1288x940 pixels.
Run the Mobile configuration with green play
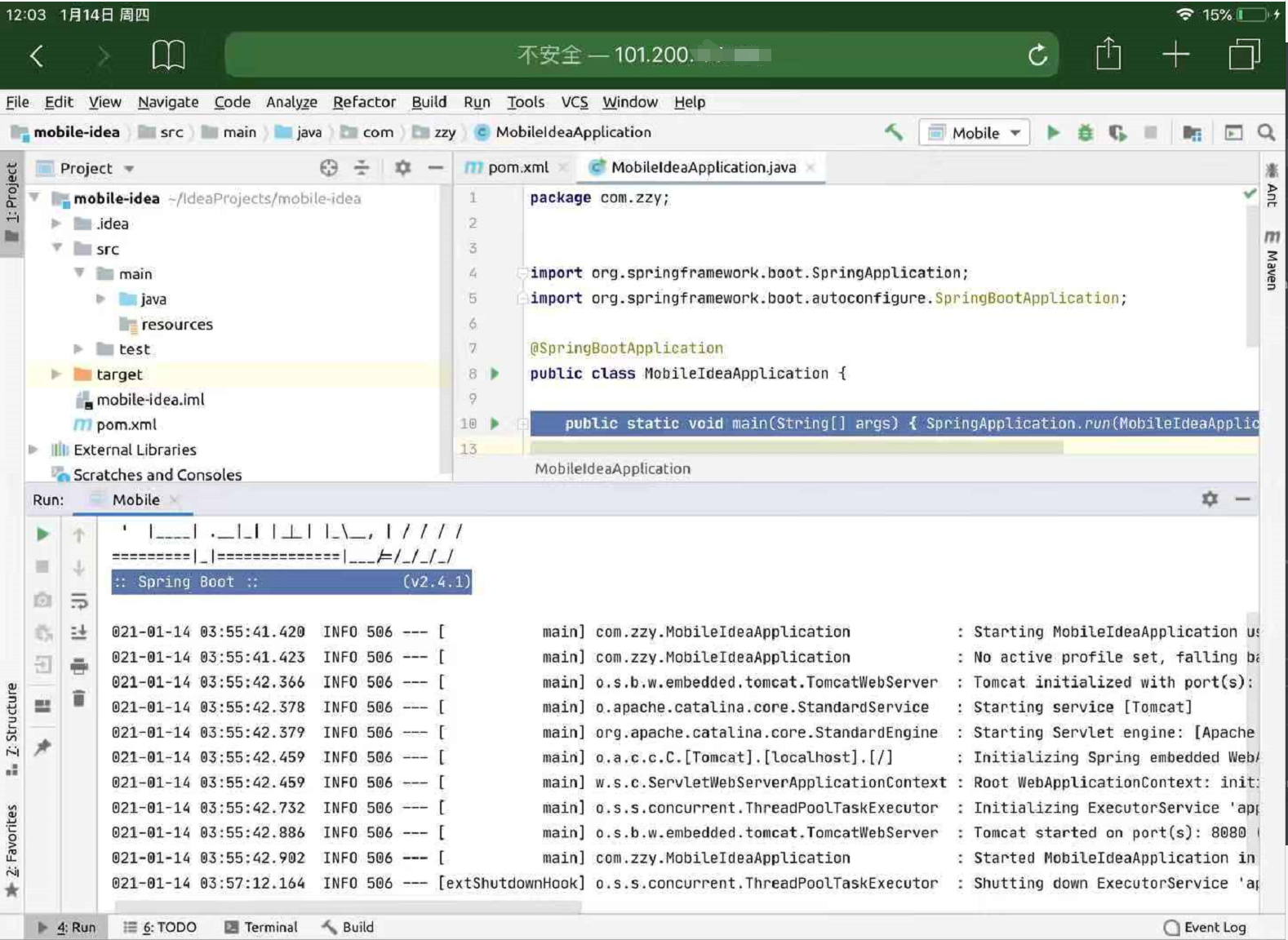coord(1053,132)
